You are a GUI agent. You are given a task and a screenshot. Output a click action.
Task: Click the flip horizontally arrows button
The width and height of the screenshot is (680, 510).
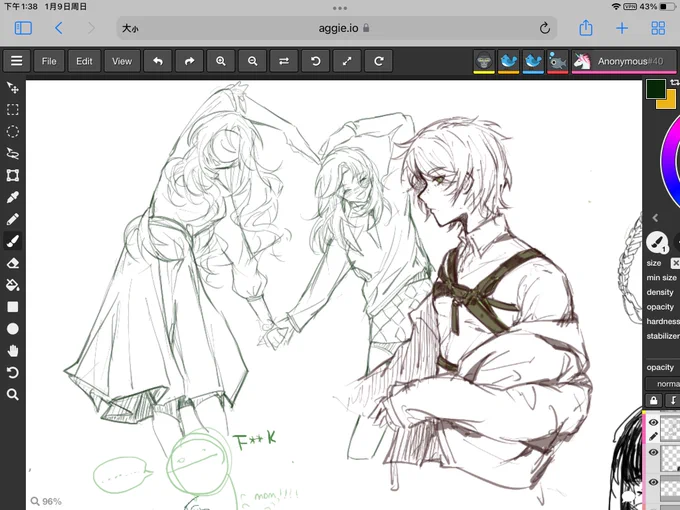tap(284, 61)
